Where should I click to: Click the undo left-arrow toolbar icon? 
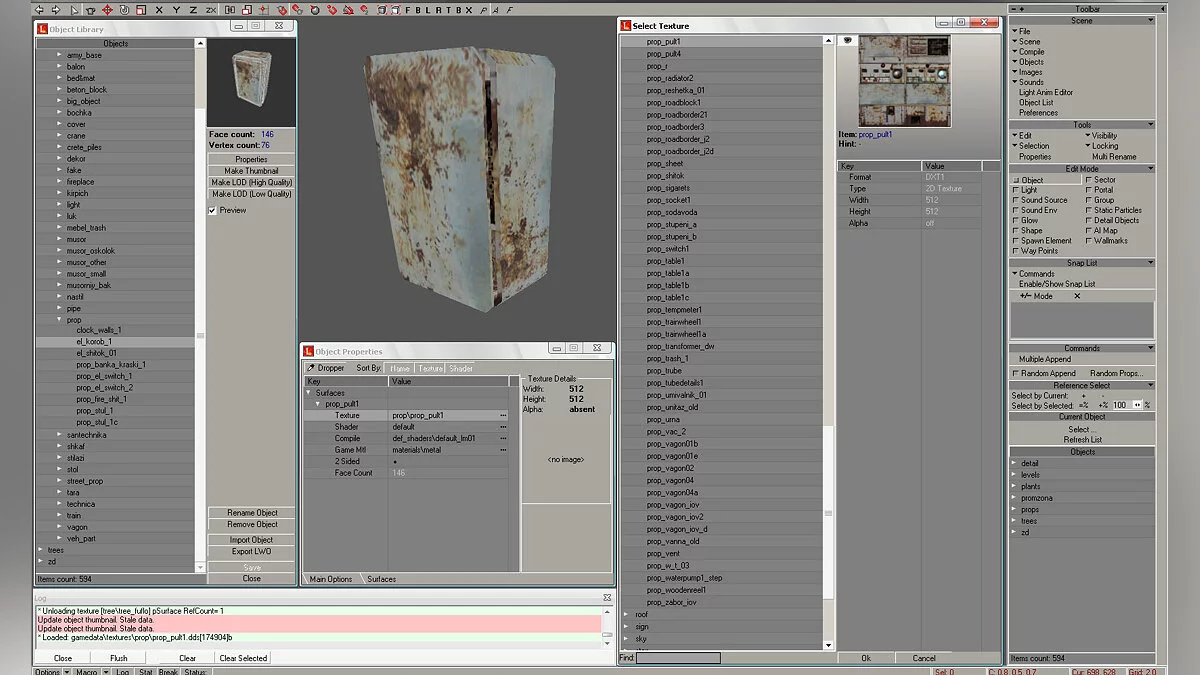coord(40,9)
